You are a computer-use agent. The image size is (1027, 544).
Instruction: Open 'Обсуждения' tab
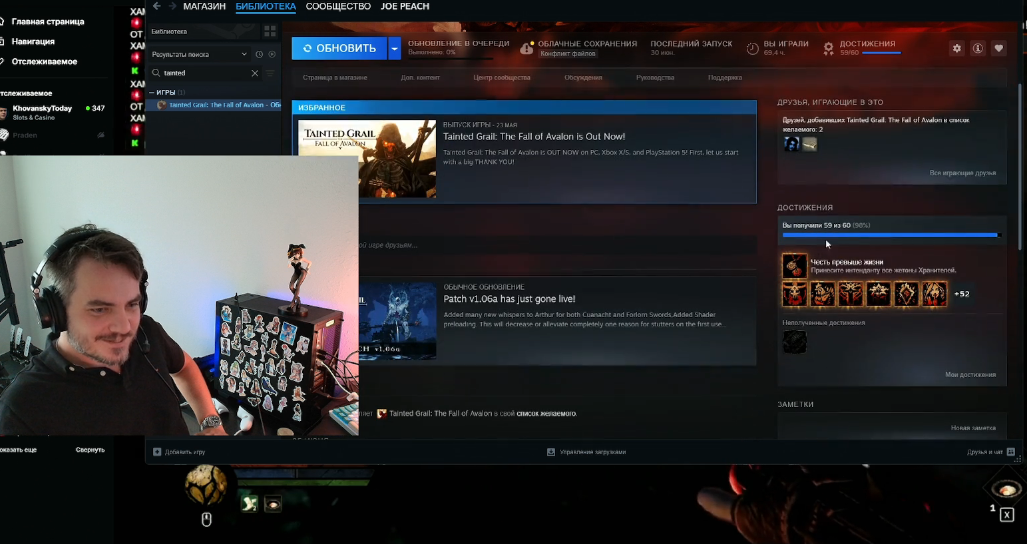click(x=583, y=77)
